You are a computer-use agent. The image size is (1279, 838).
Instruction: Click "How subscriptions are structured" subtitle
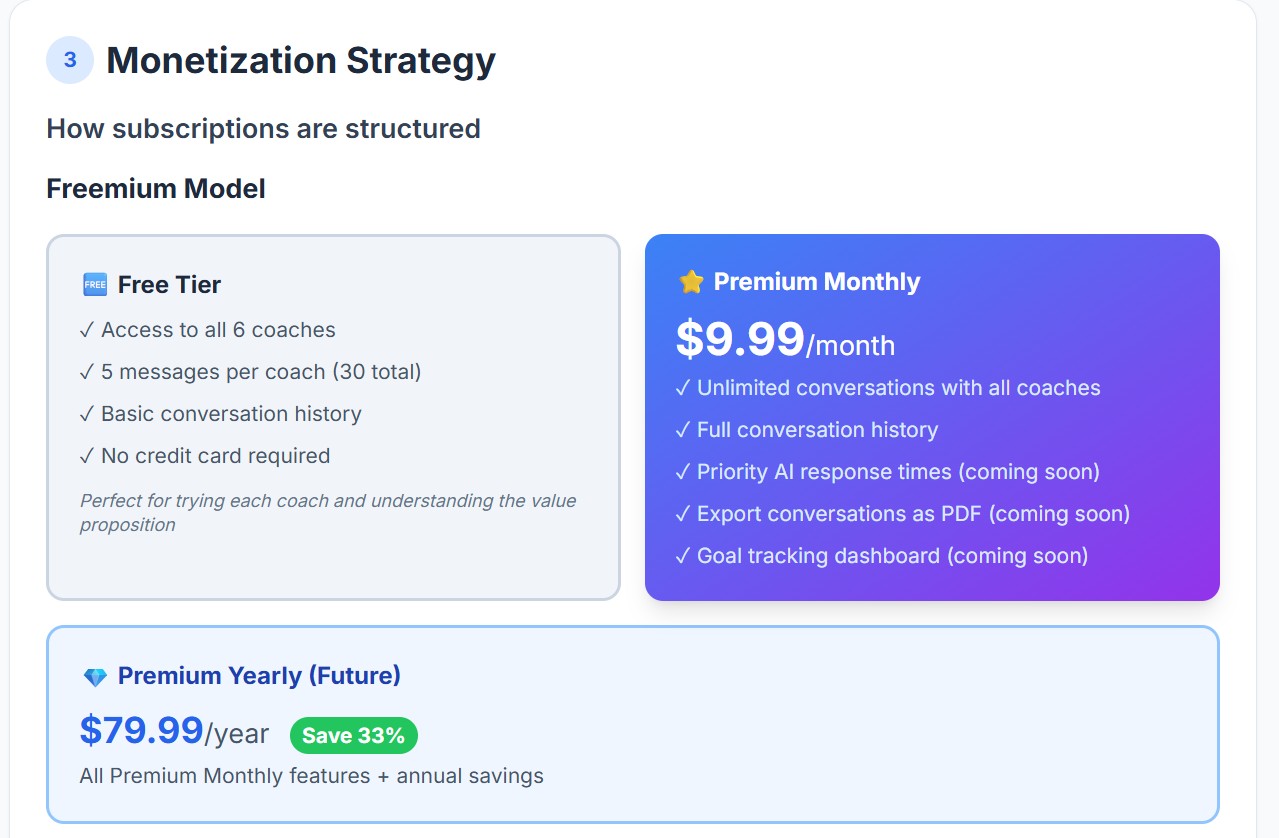coord(264,129)
